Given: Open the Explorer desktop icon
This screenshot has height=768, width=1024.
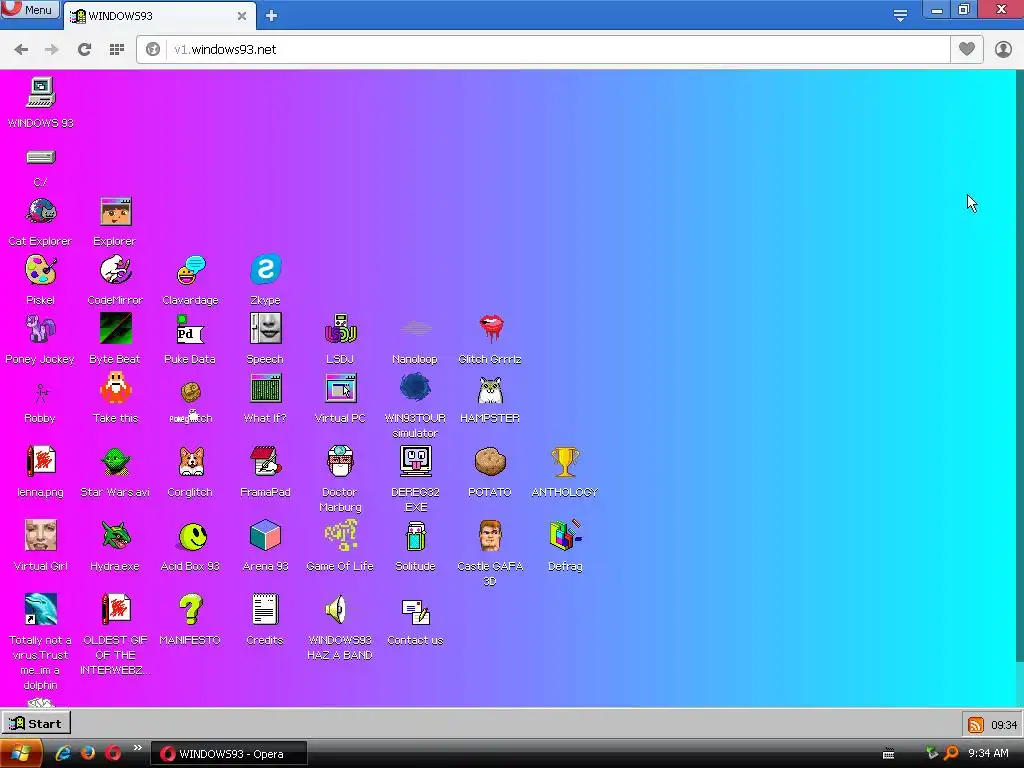Looking at the screenshot, I should 116,212.
